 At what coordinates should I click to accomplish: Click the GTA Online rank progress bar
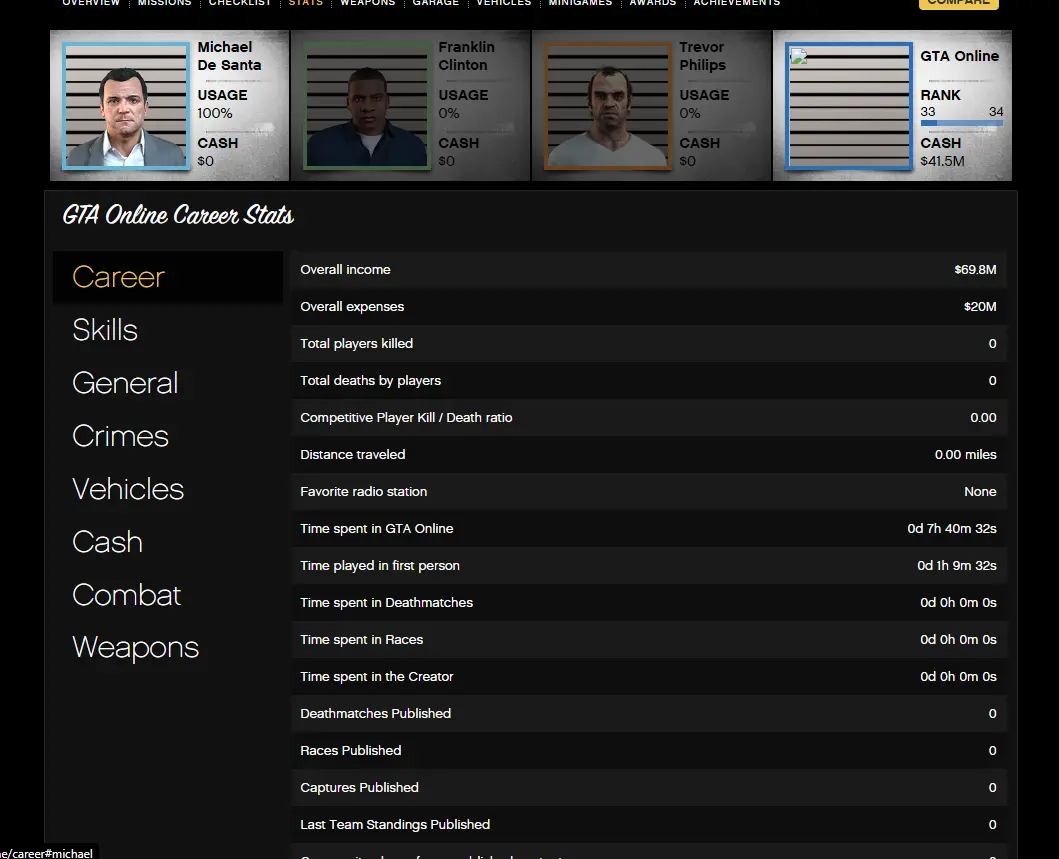point(962,123)
